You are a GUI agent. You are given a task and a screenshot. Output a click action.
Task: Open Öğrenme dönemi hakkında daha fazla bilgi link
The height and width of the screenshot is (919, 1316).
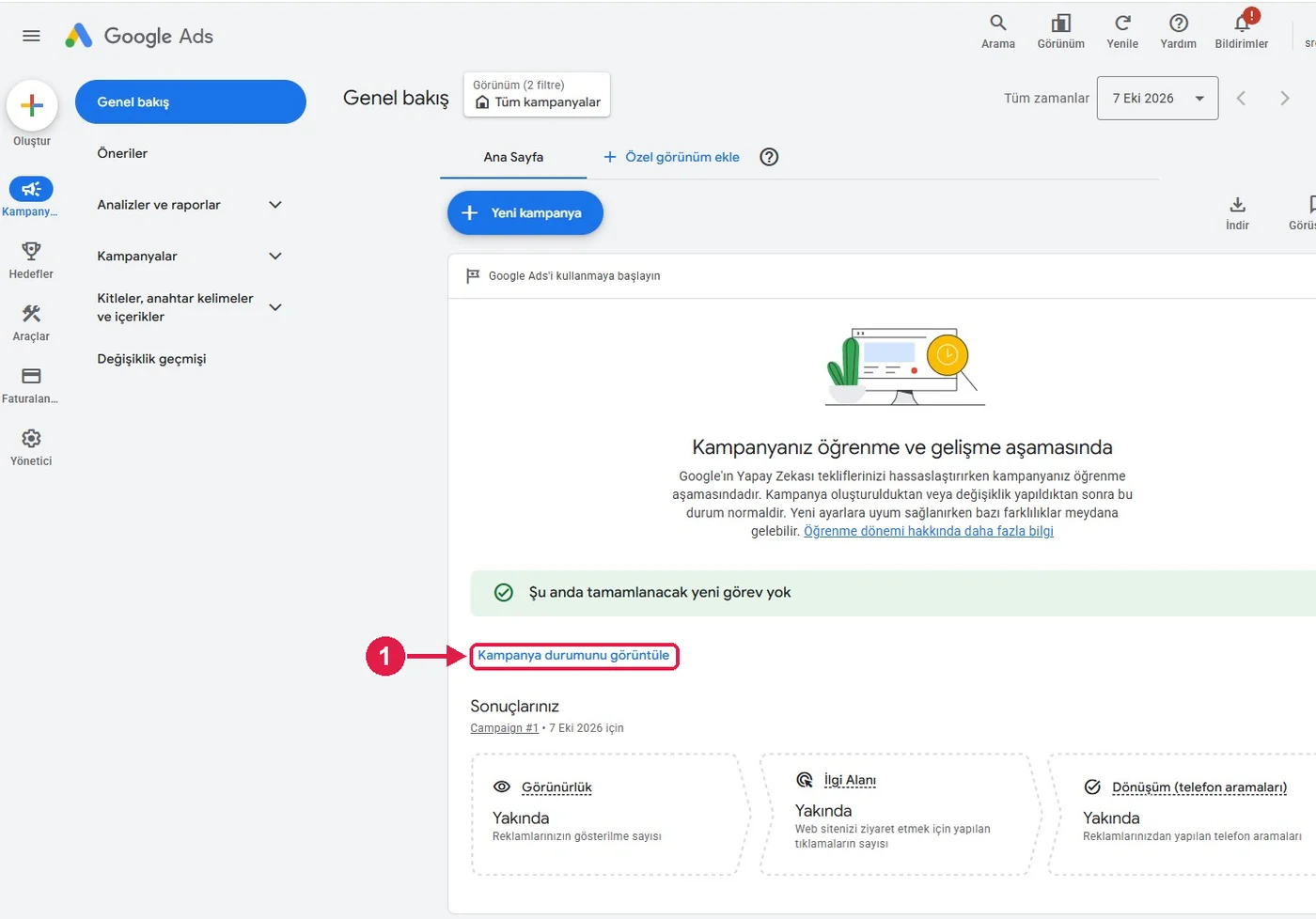929,531
